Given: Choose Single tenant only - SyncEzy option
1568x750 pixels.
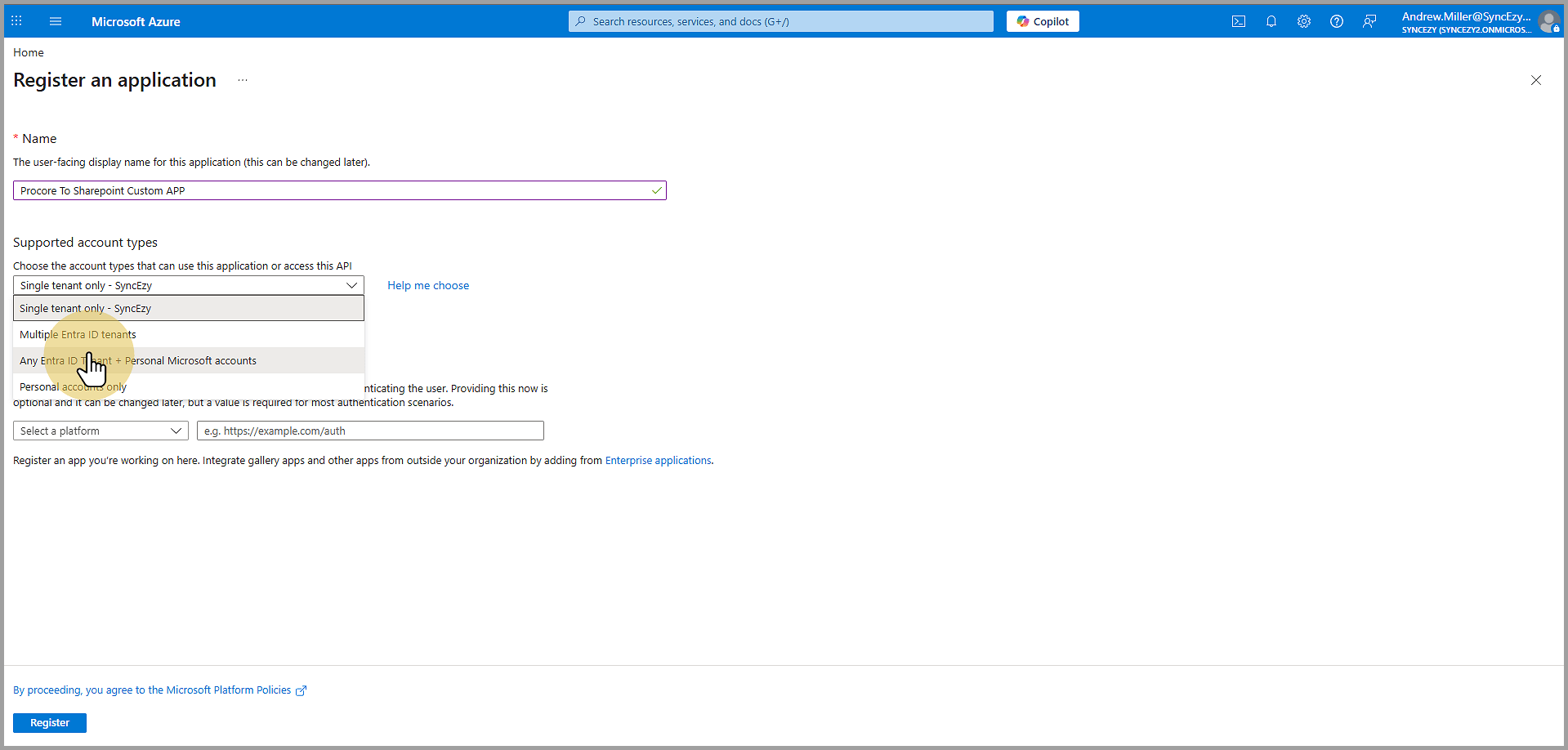Looking at the screenshot, I should tap(188, 309).
